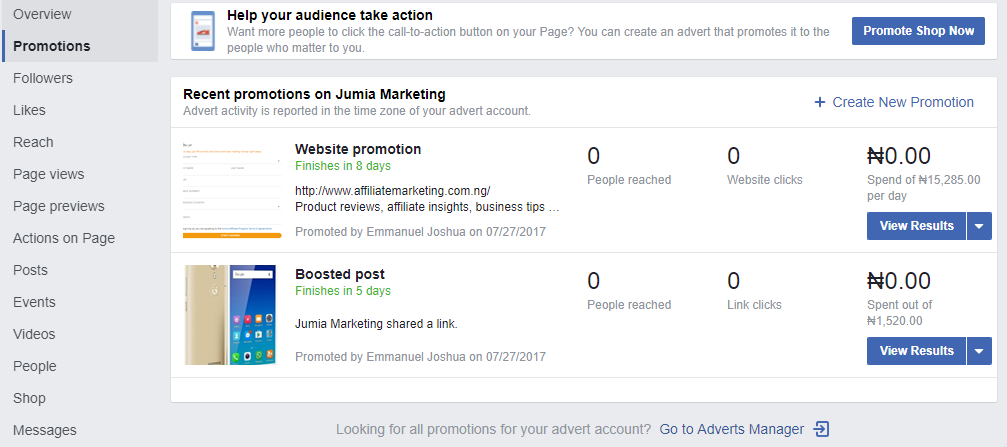View Results for the Boosted post
1007x447 pixels.
coord(916,351)
